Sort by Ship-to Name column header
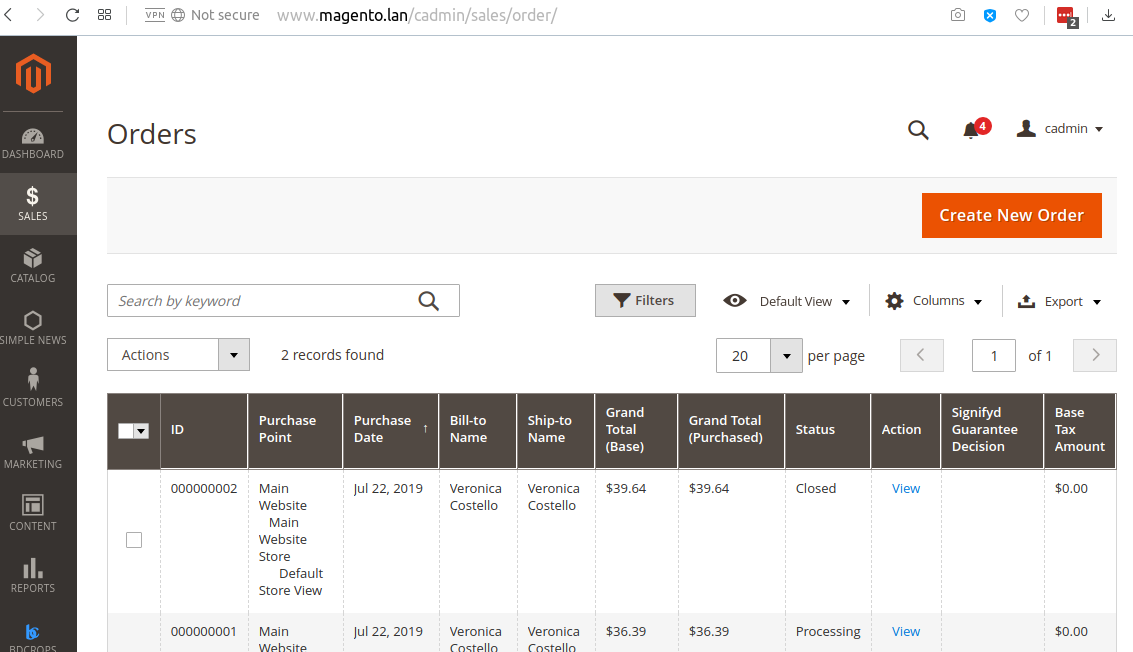This screenshot has height=652, width=1133. [556, 429]
